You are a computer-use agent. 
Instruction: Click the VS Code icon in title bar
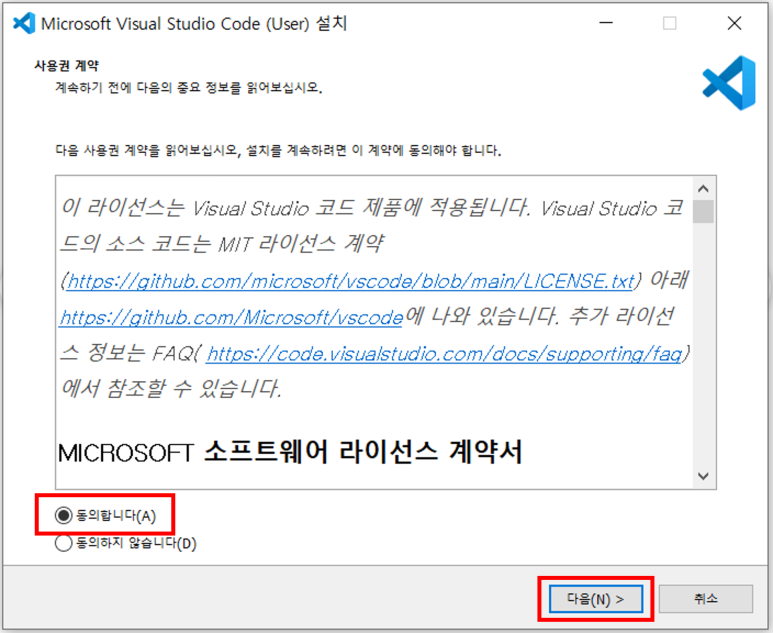click(24, 23)
